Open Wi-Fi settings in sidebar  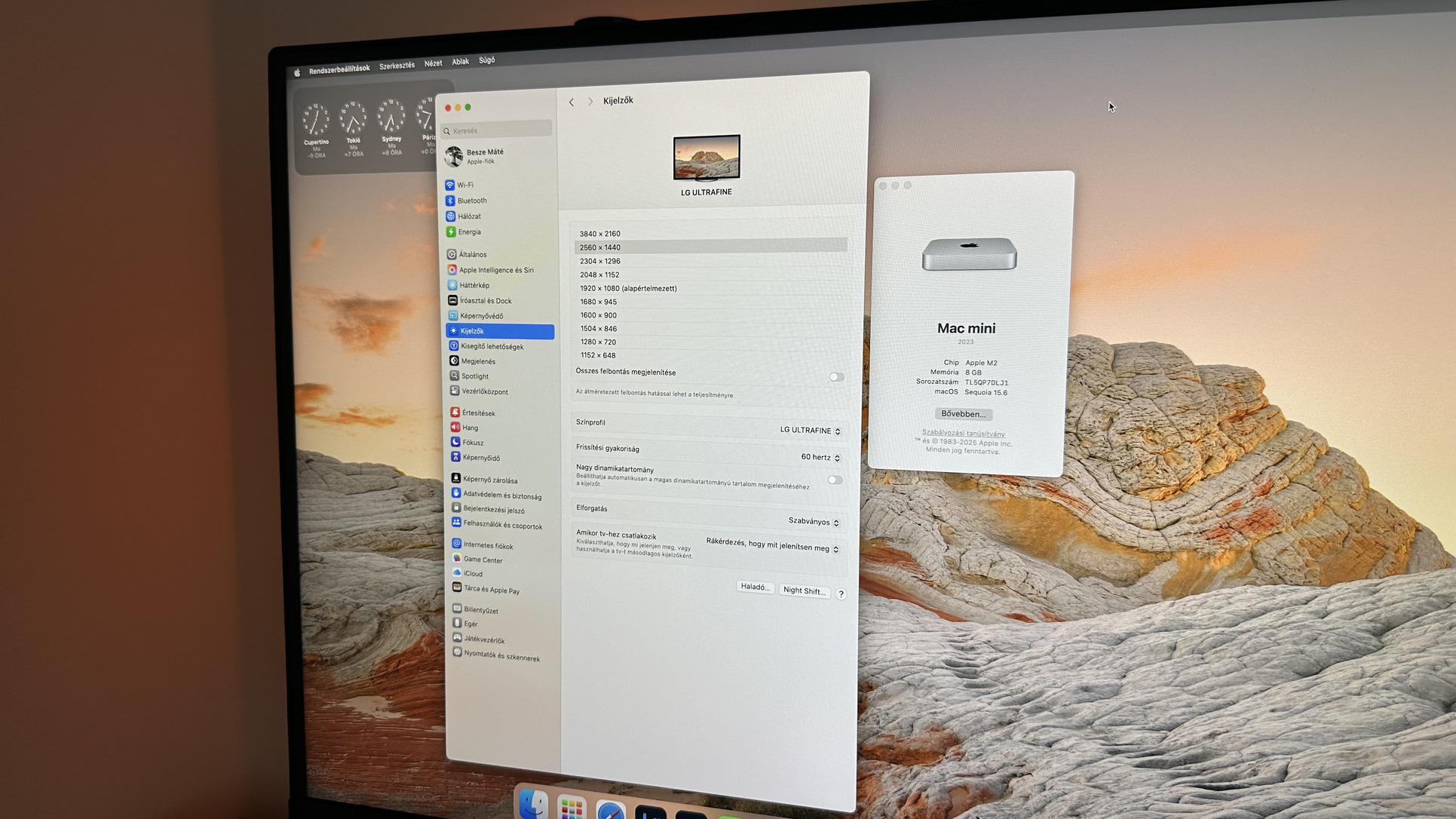click(x=465, y=185)
